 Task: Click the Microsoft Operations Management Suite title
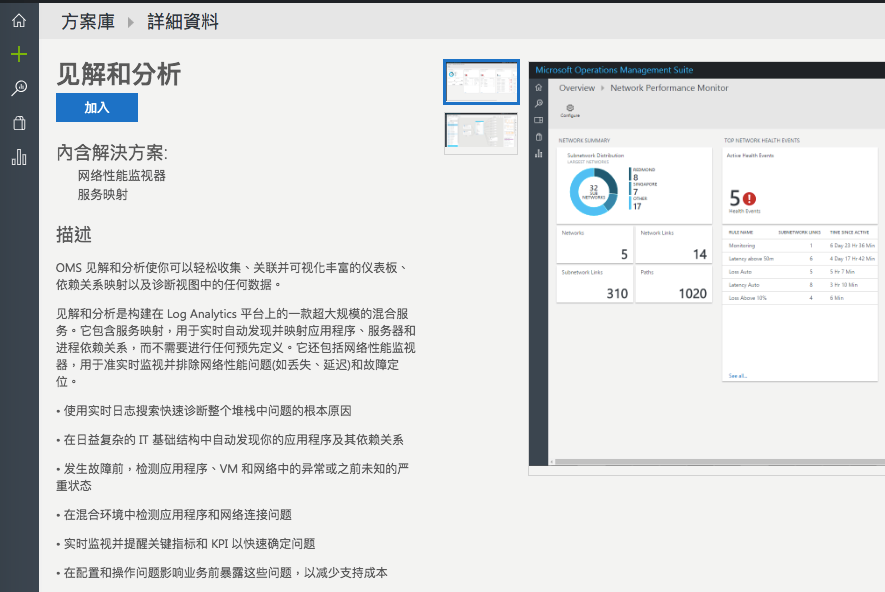pos(614,70)
